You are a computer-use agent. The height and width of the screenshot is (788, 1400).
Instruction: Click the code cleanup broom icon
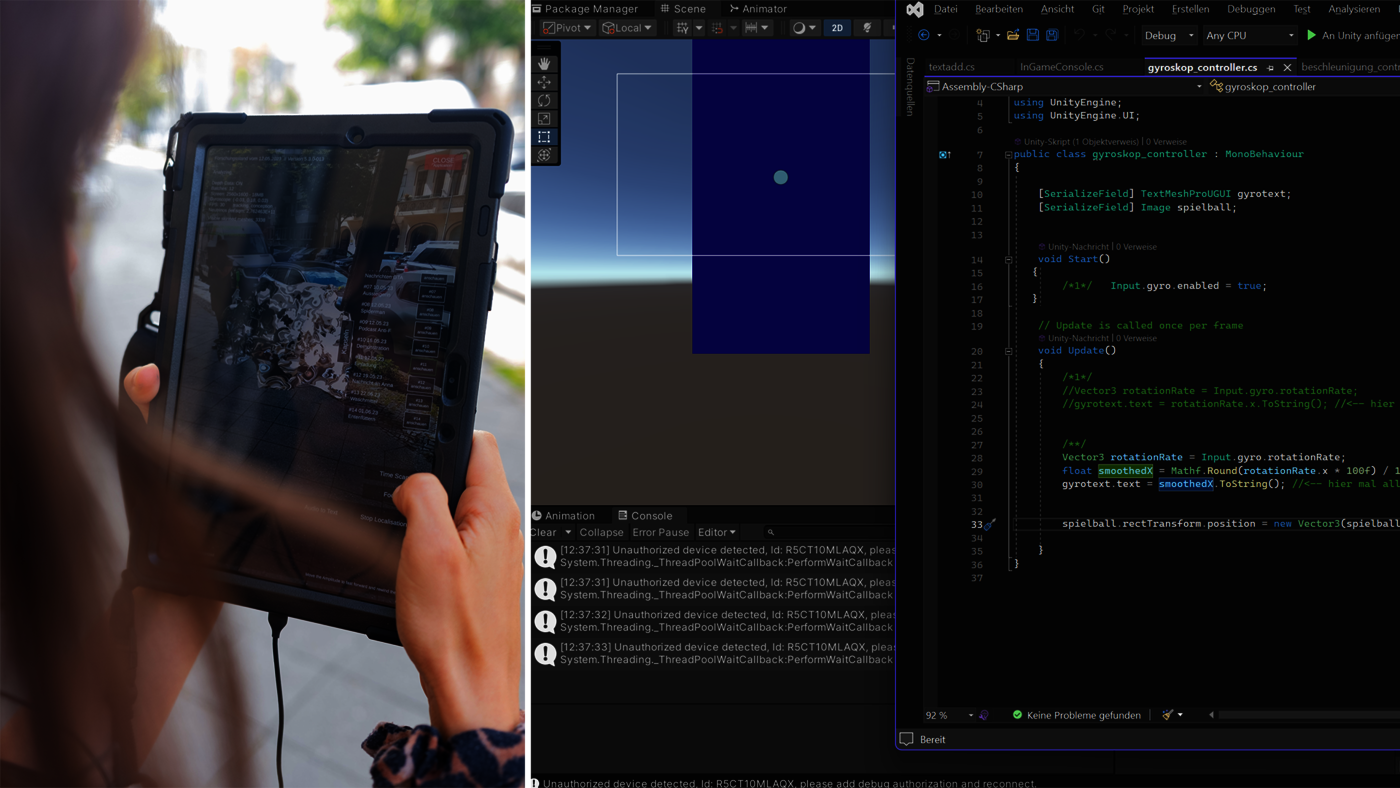click(1167, 715)
